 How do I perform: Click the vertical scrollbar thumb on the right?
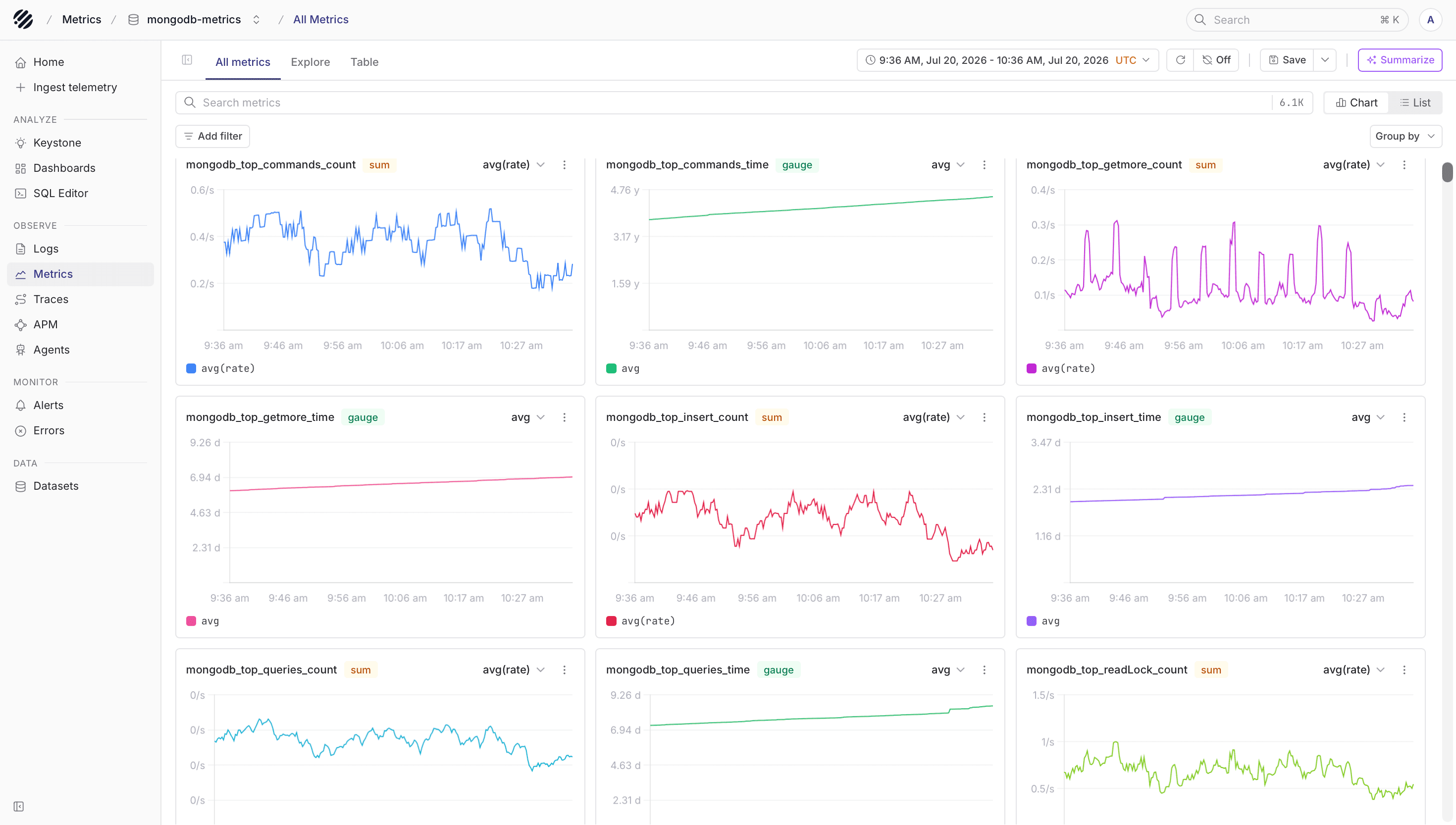pyautogui.click(x=1448, y=172)
